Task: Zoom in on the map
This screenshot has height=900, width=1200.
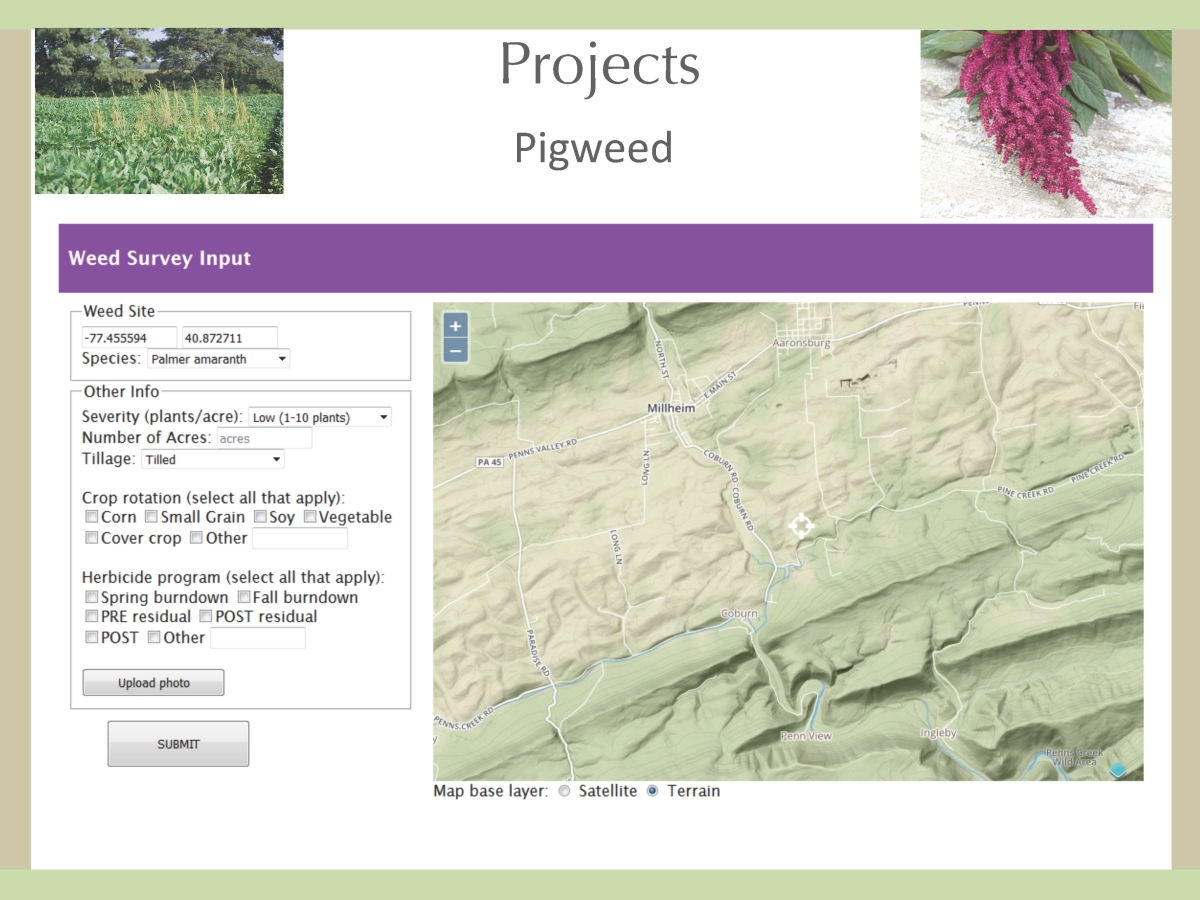Action: click(x=455, y=326)
